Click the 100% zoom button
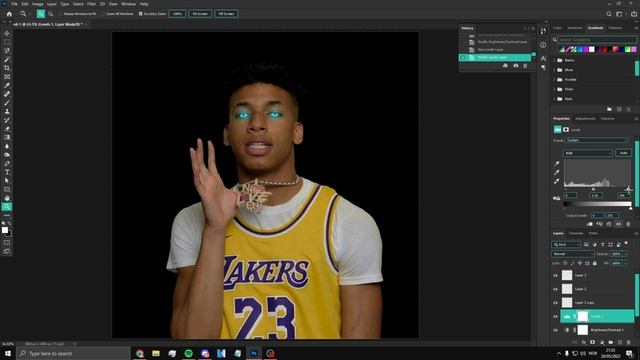The image size is (640, 360). pos(177,14)
